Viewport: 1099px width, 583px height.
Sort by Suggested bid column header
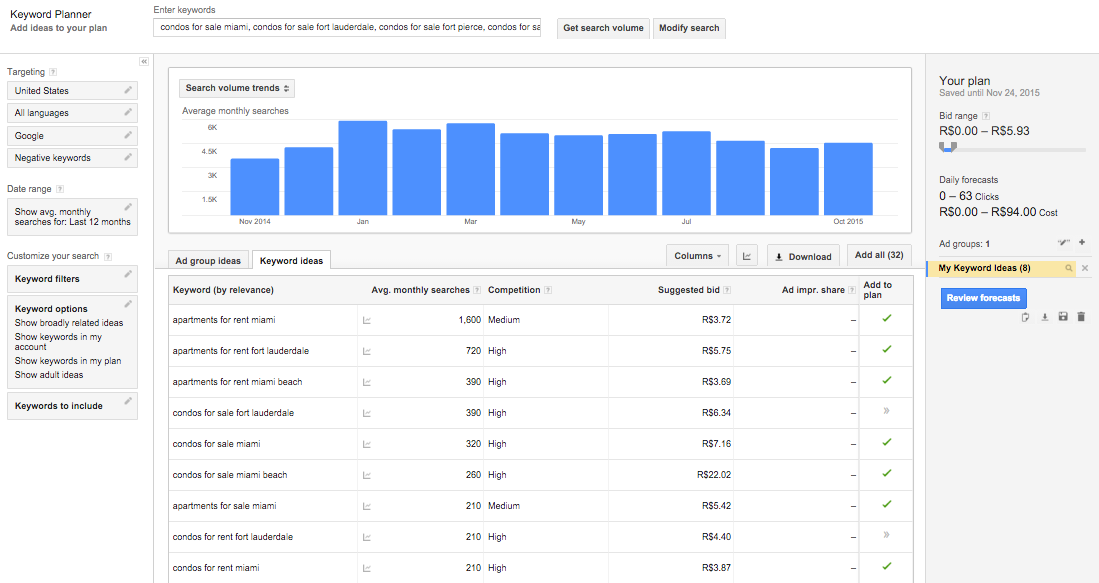[x=689, y=290]
